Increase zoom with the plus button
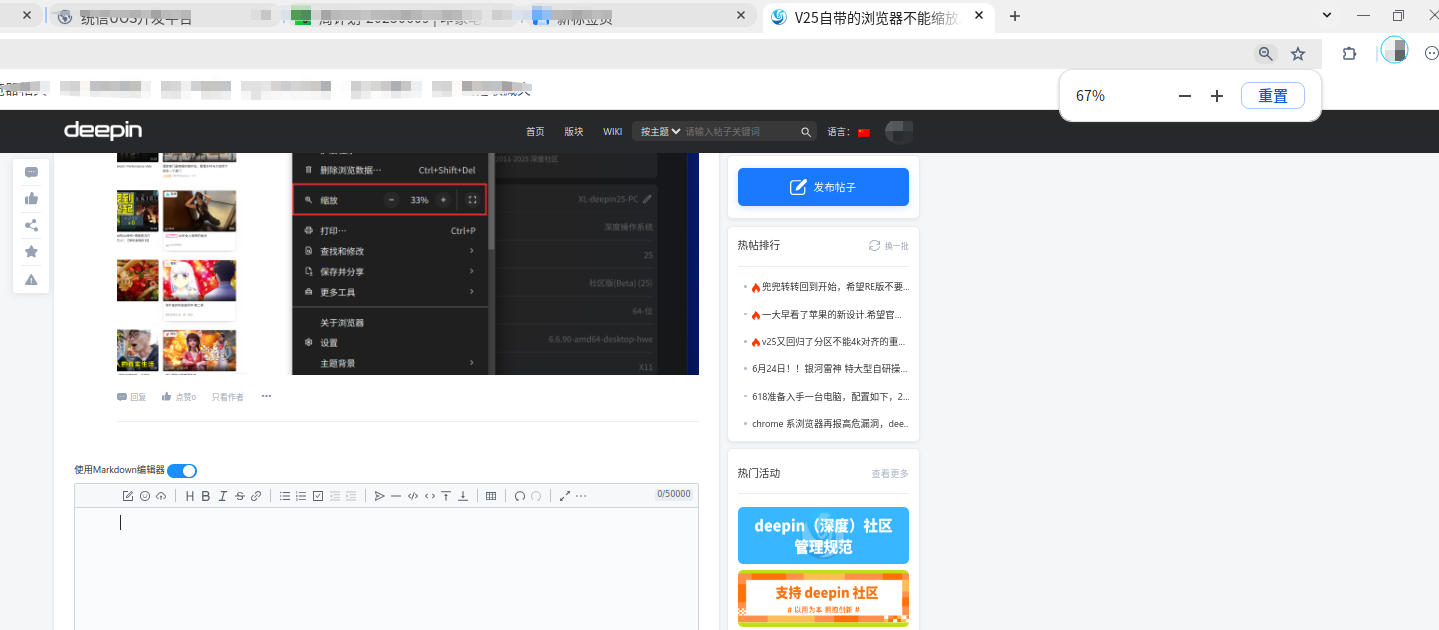Screen dimensions: 1439x630 point(1217,96)
